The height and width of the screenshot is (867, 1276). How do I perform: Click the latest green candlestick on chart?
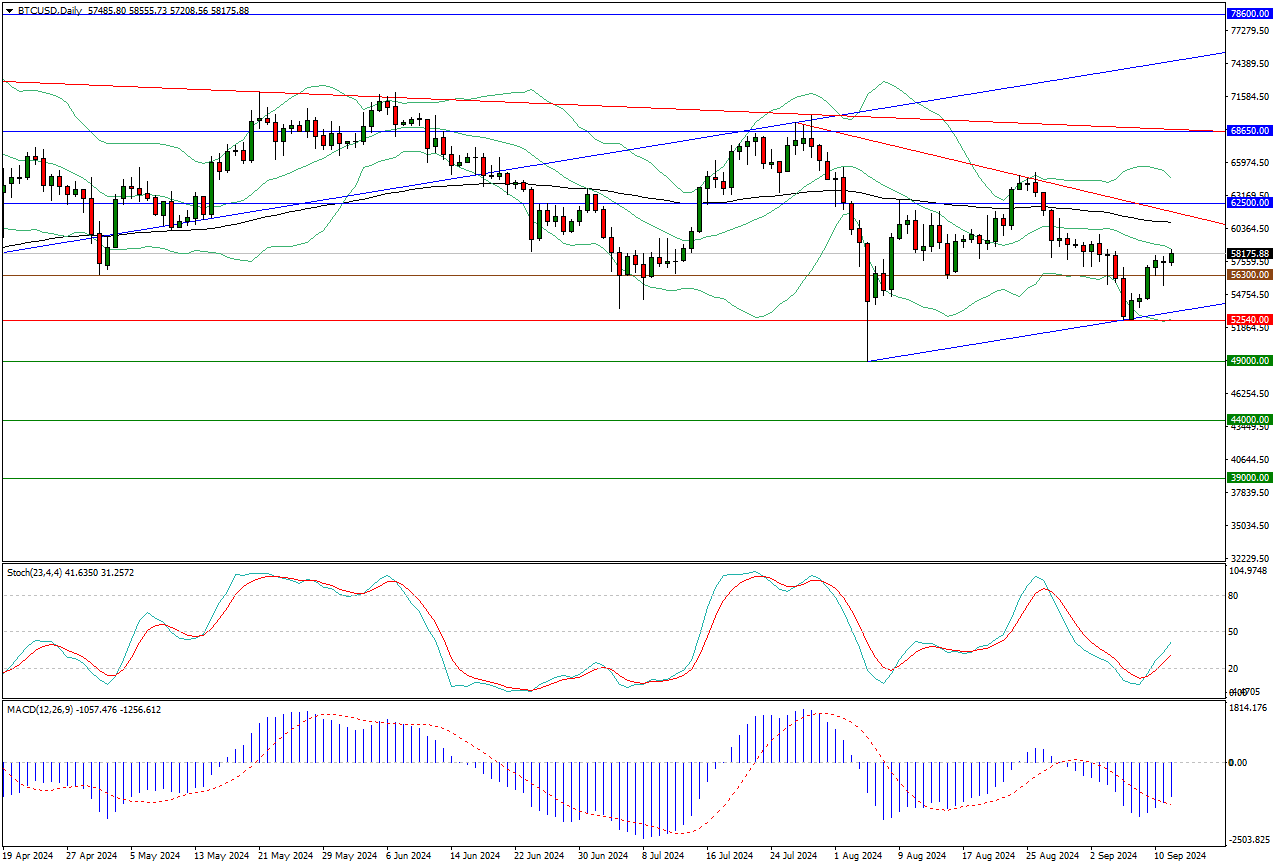(1171, 258)
